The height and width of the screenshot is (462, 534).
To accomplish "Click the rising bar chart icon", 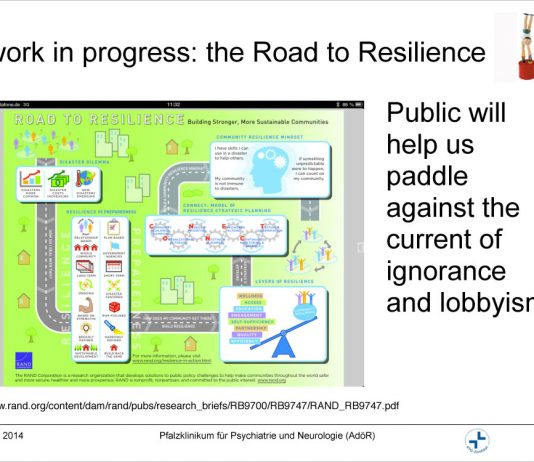I will [31, 178].
